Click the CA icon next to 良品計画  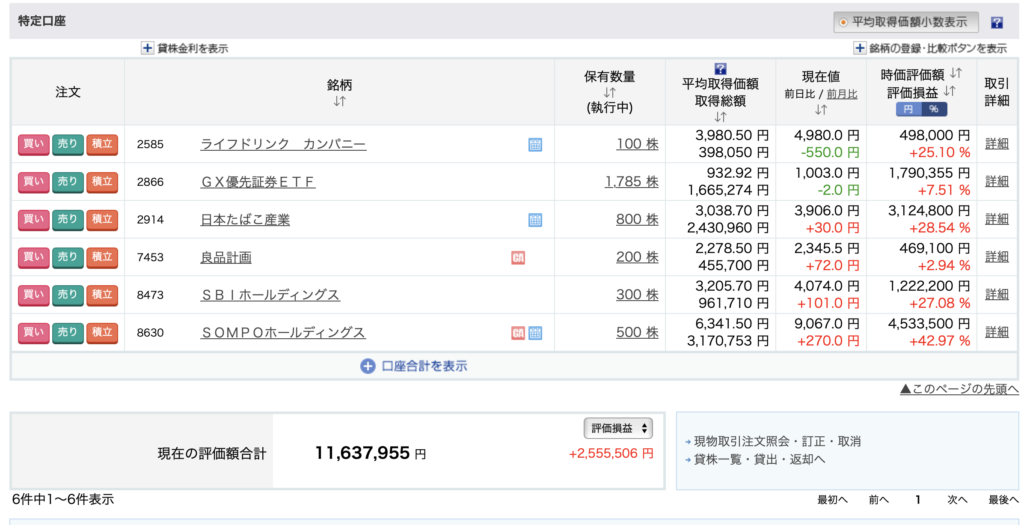tap(518, 257)
